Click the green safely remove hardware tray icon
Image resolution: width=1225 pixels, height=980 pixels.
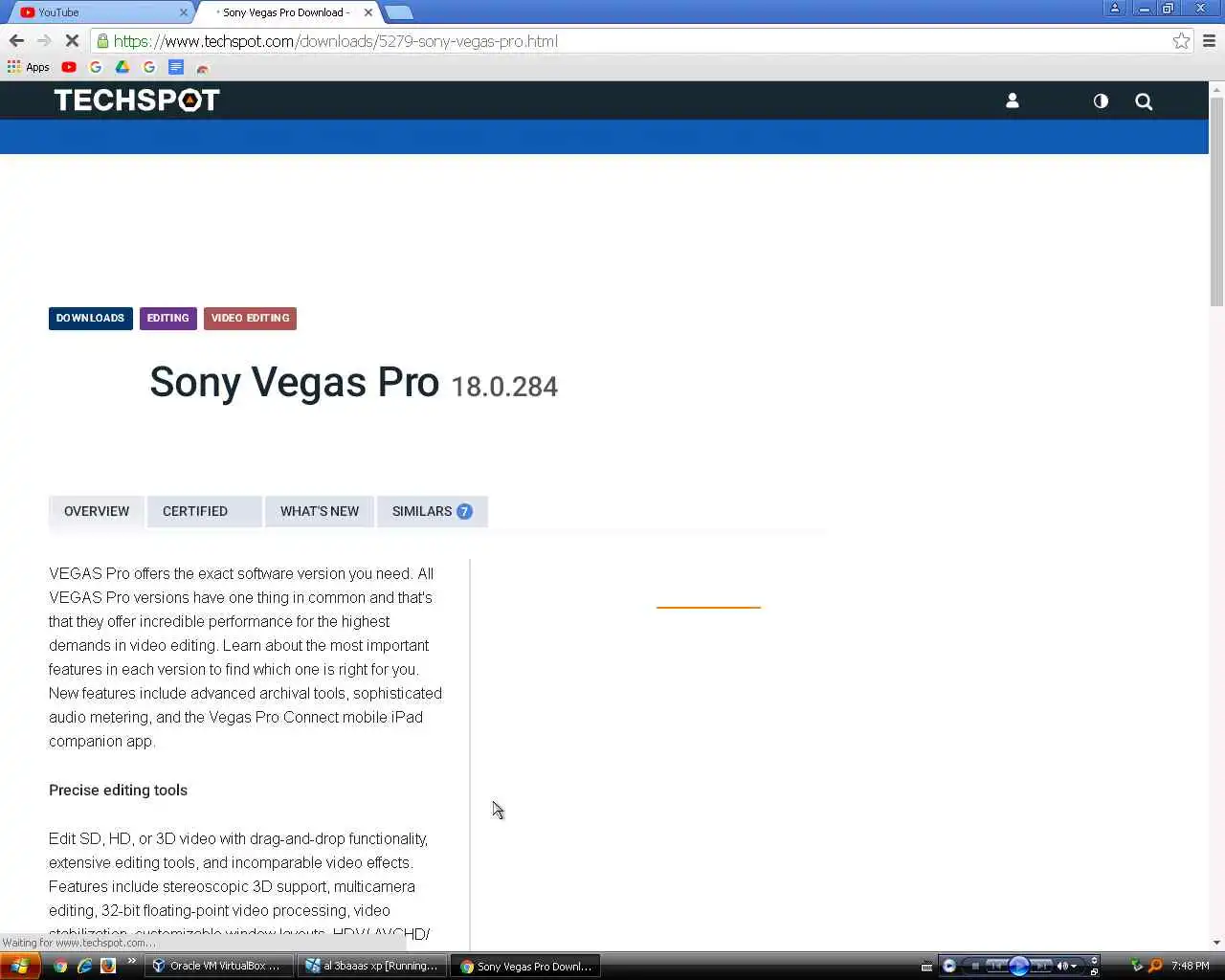tap(1137, 966)
